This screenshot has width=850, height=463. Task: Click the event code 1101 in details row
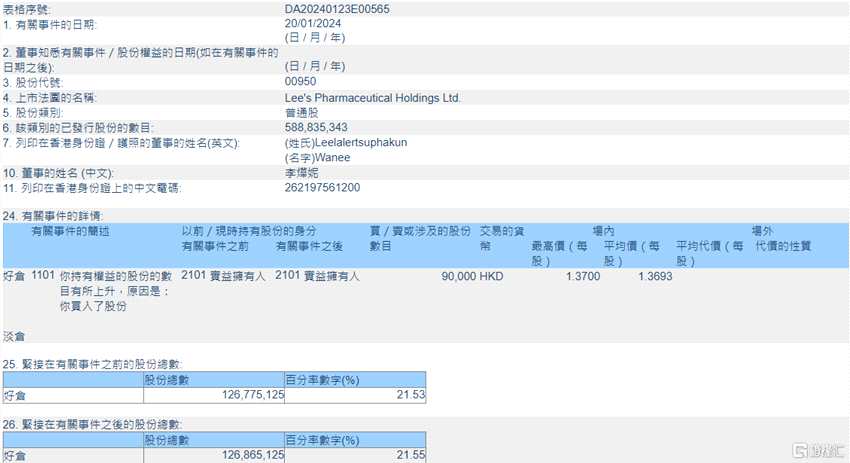coord(43,275)
